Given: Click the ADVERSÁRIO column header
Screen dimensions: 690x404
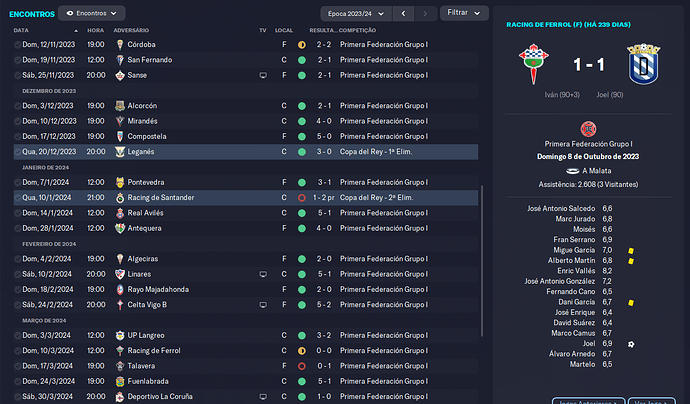Looking at the screenshot, I should [x=131, y=30].
